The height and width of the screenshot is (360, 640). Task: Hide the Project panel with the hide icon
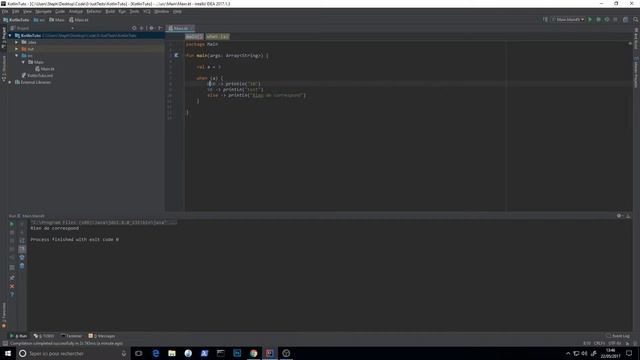pyautogui.click(x=160, y=28)
